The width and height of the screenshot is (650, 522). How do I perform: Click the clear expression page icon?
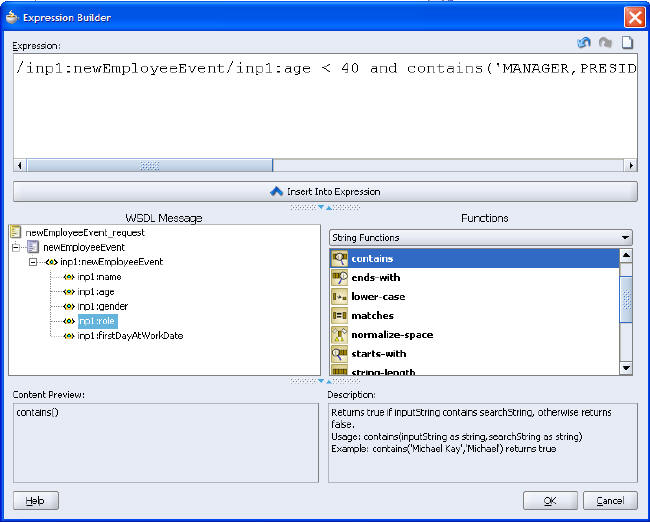click(628, 43)
